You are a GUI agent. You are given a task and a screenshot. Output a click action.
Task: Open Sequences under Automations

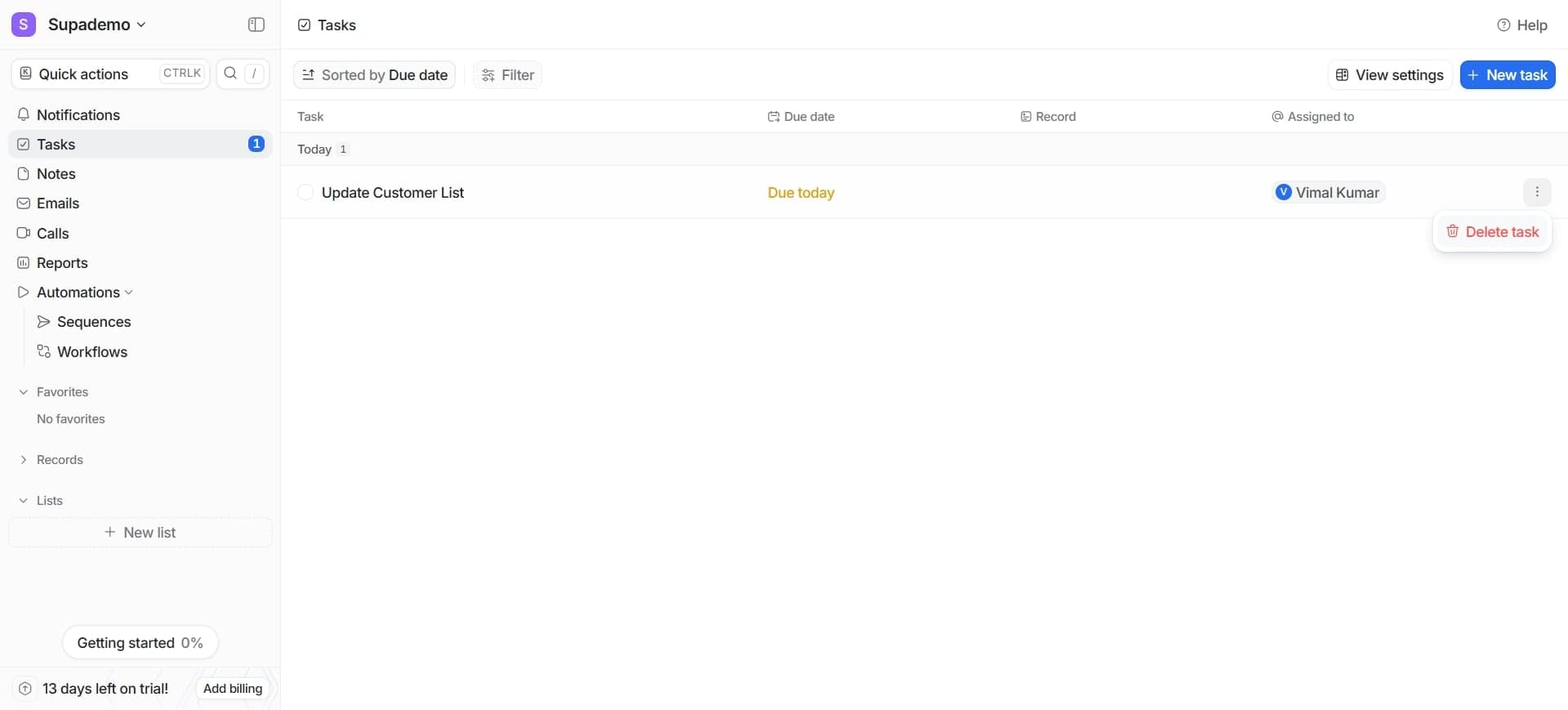93,322
